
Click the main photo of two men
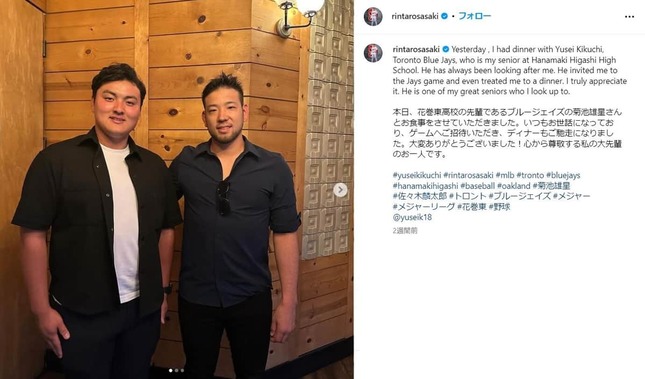(177, 189)
